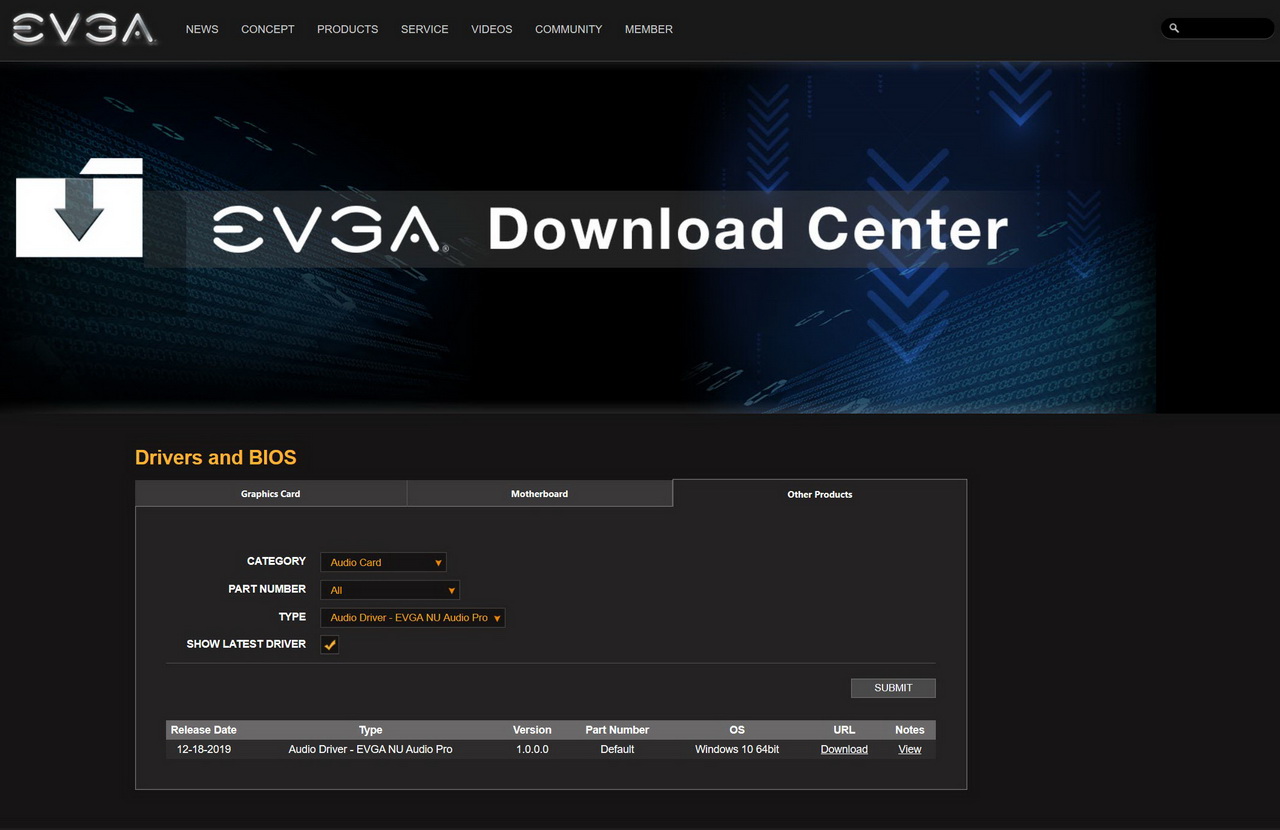Click the EVGA wordmark in the banner
The height and width of the screenshot is (830, 1280).
329,229
